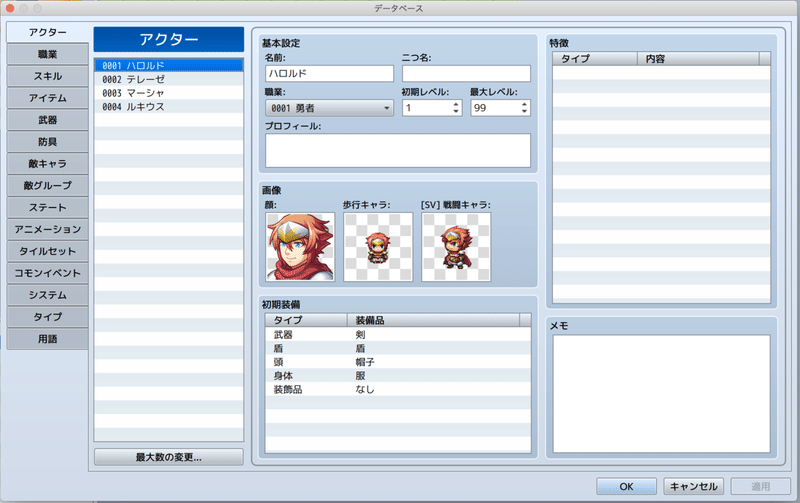Switch to the コモンイベント tab
Viewport: 800px width, 503px height.
click(47, 273)
